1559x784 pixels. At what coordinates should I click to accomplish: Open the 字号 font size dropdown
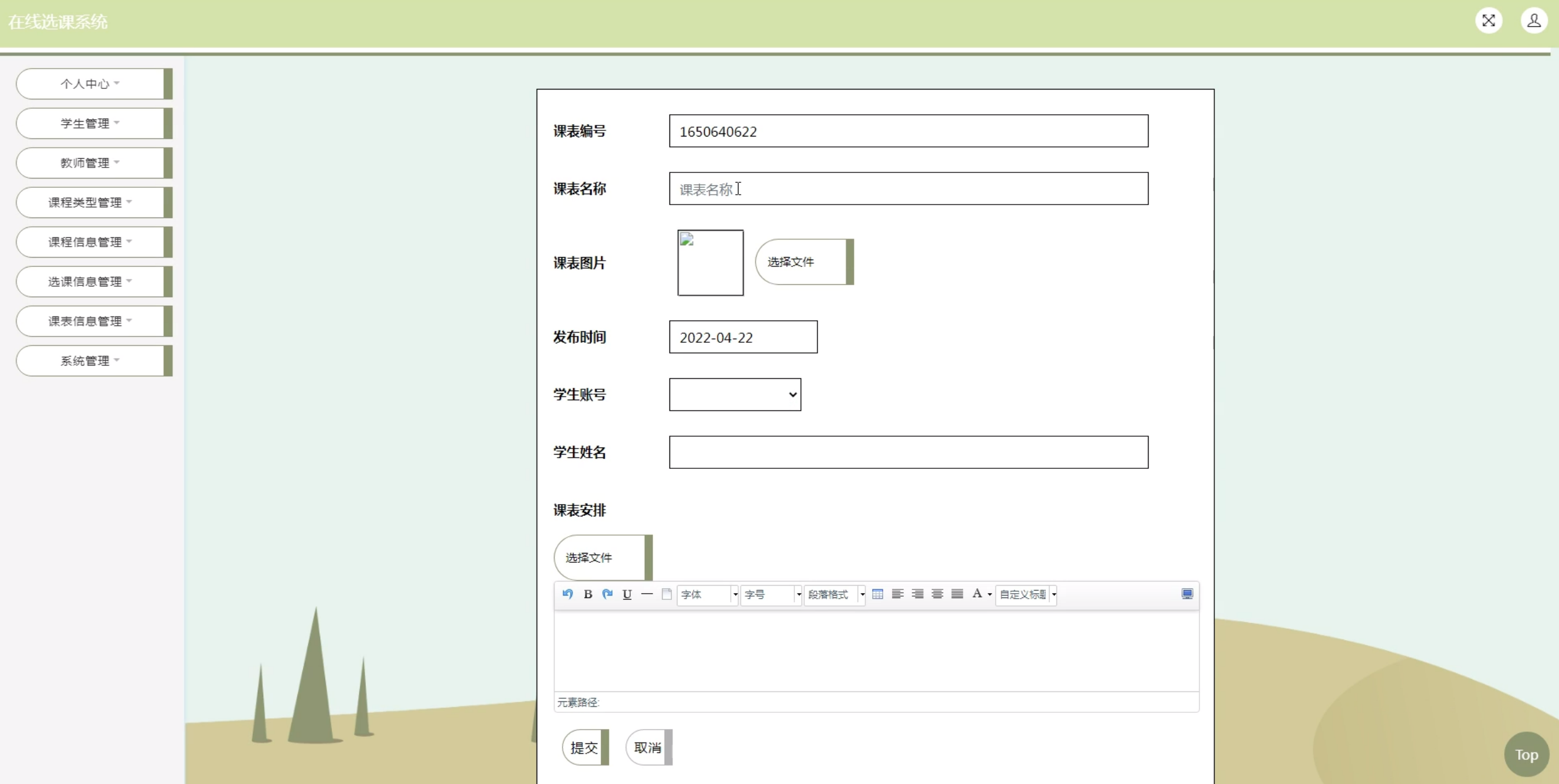coord(771,594)
